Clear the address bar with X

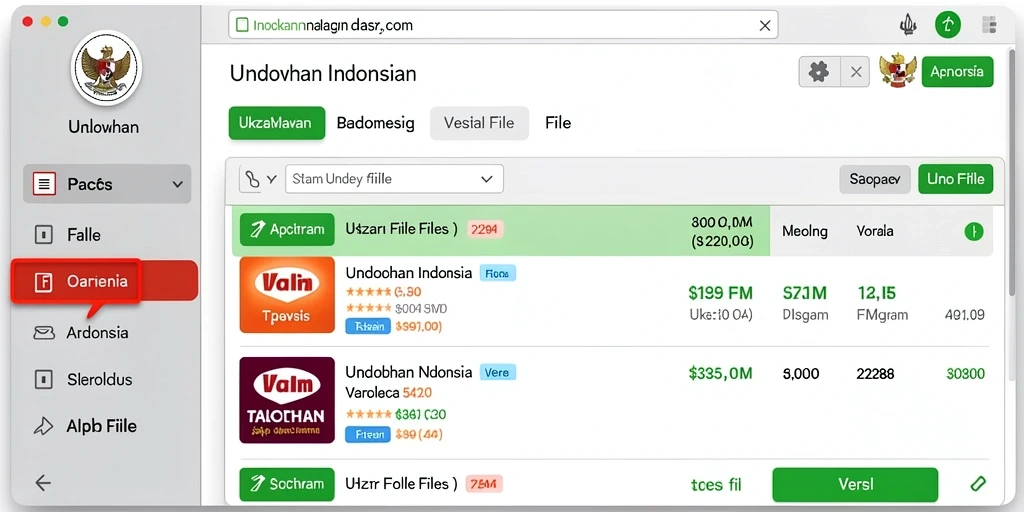765,26
